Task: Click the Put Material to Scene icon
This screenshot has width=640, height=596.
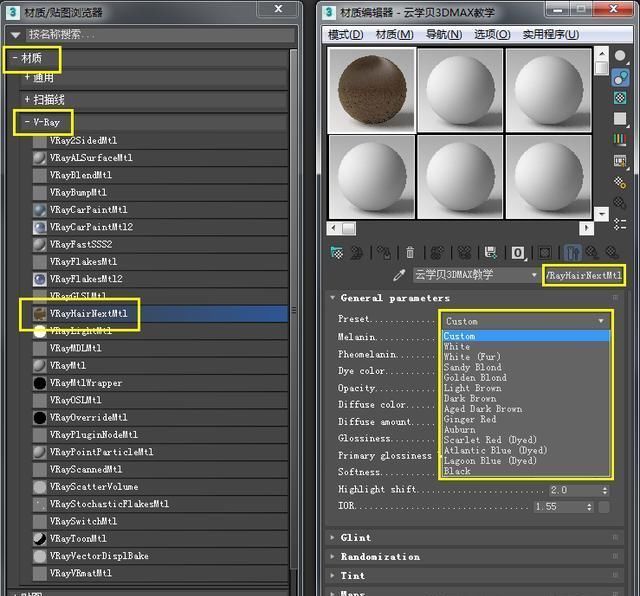Action: pos(357,253)
